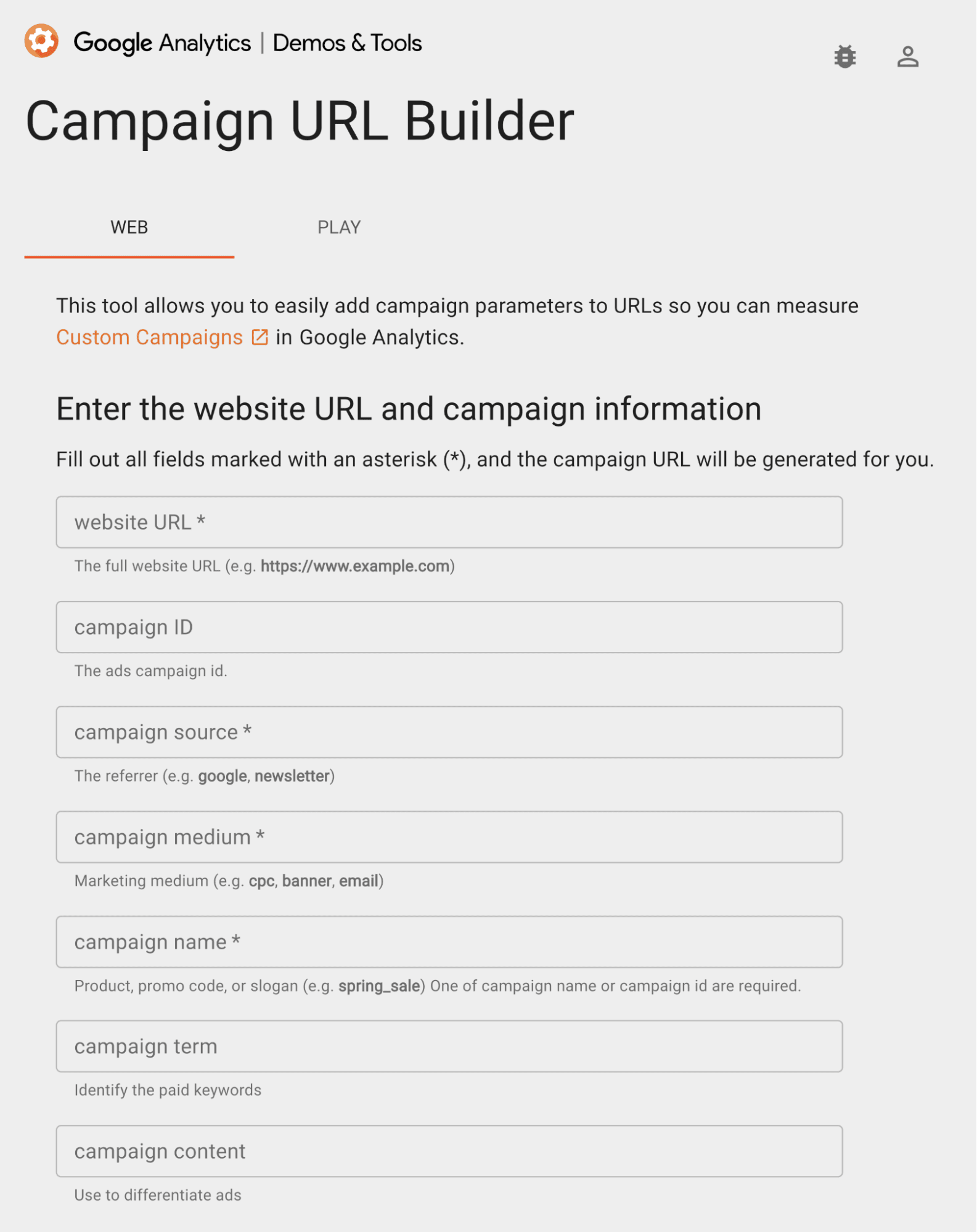Click the spring_sale example helper text
Screen dimensions: 977x1232
[379, 986]
